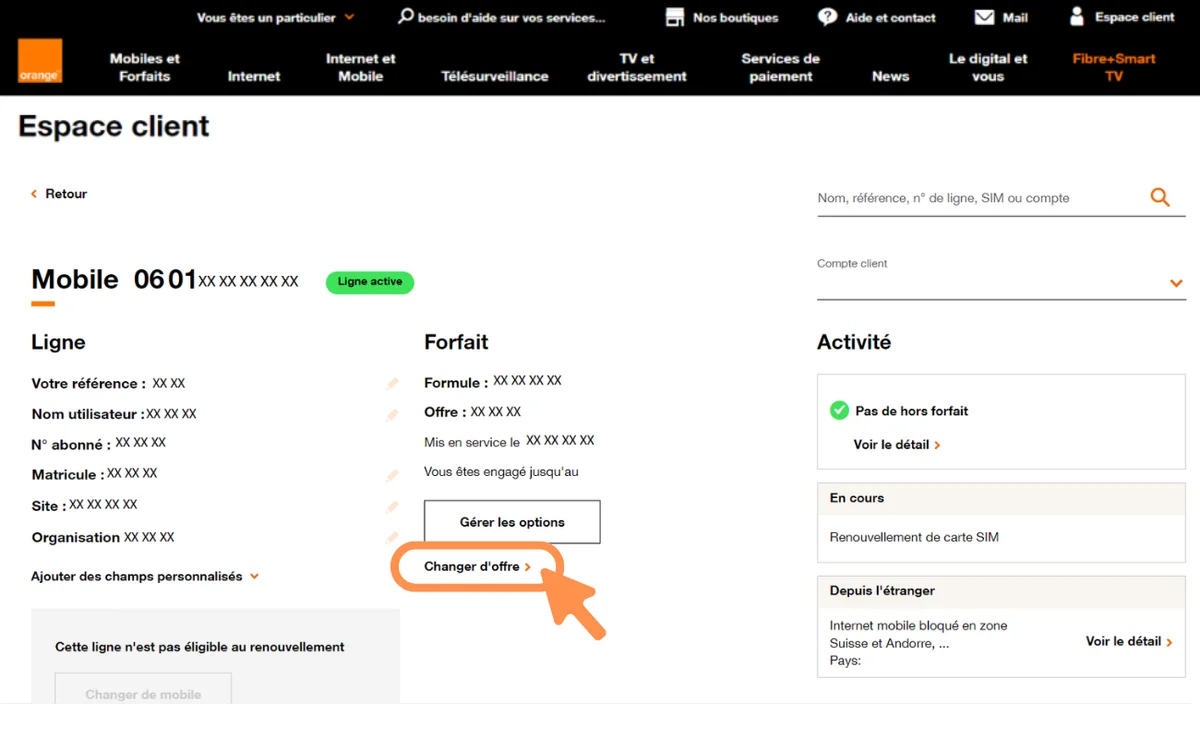The image size is (1200, 738).
Task: Edit Site with pencil icon
Action: [392, 507]
